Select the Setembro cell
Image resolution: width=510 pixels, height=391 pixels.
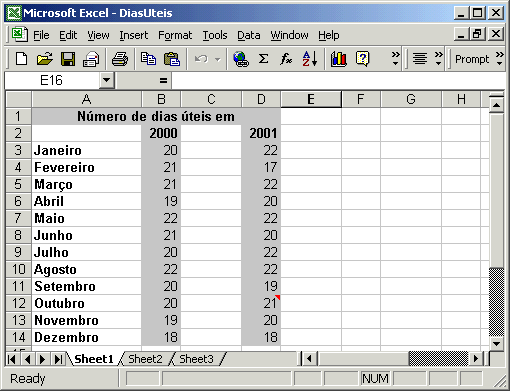pyautogui.click(x=86, y=286)
